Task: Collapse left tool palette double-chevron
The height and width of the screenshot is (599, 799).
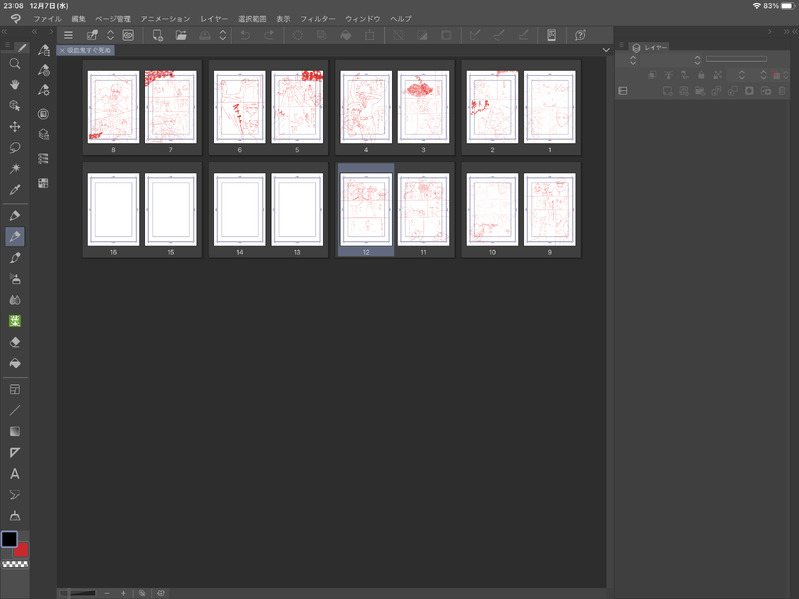Action: tap(5, 32)
